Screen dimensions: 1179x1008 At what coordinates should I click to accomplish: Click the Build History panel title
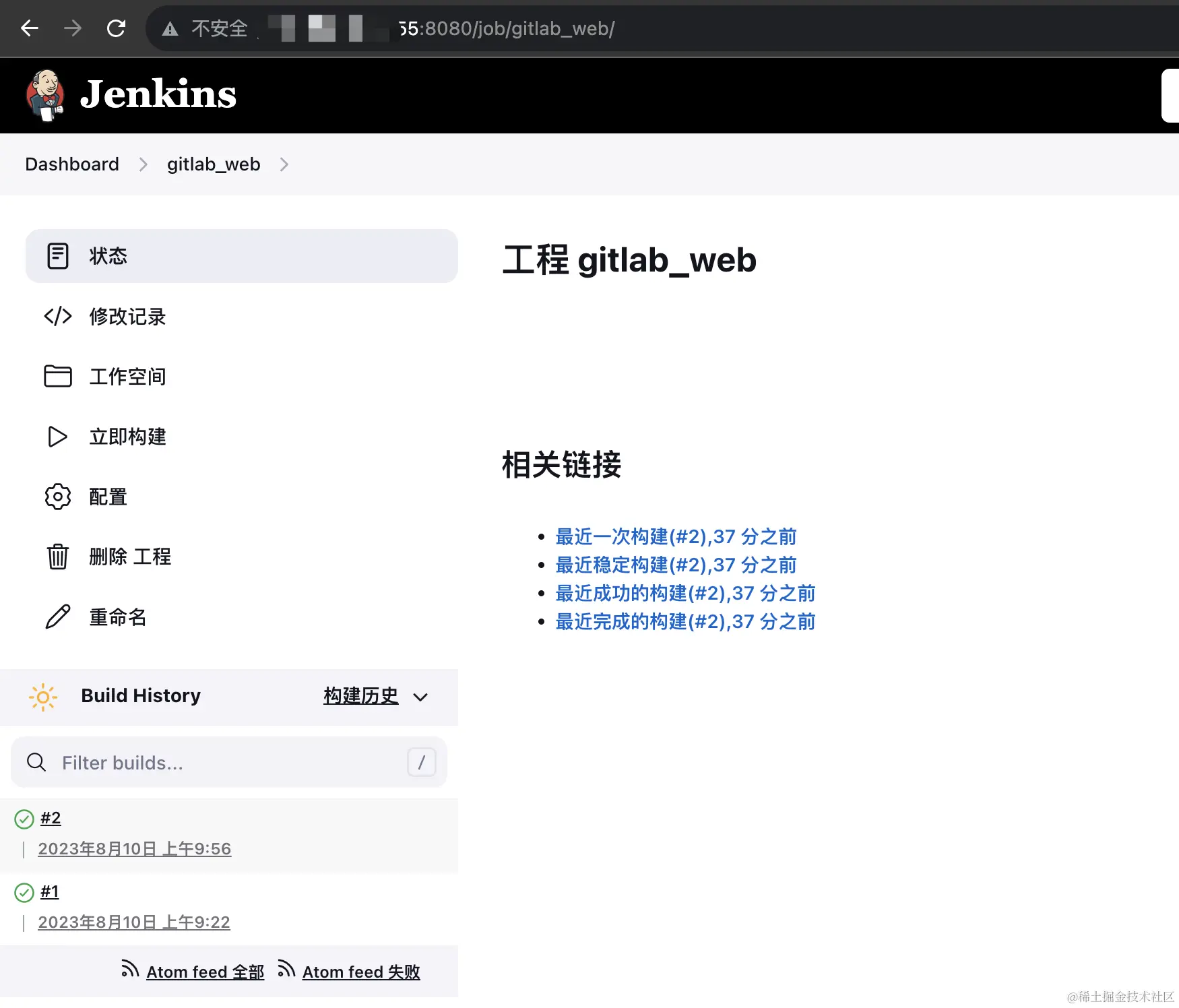141,696
